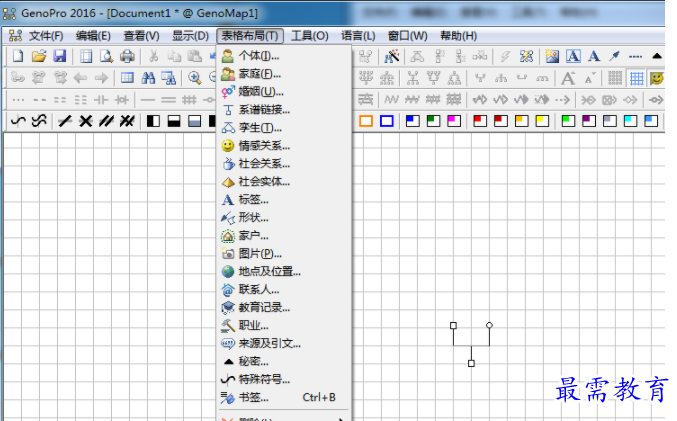Click the scissors cut icon
This screenshot has width=677, height=421.
(x=153, y=56)
